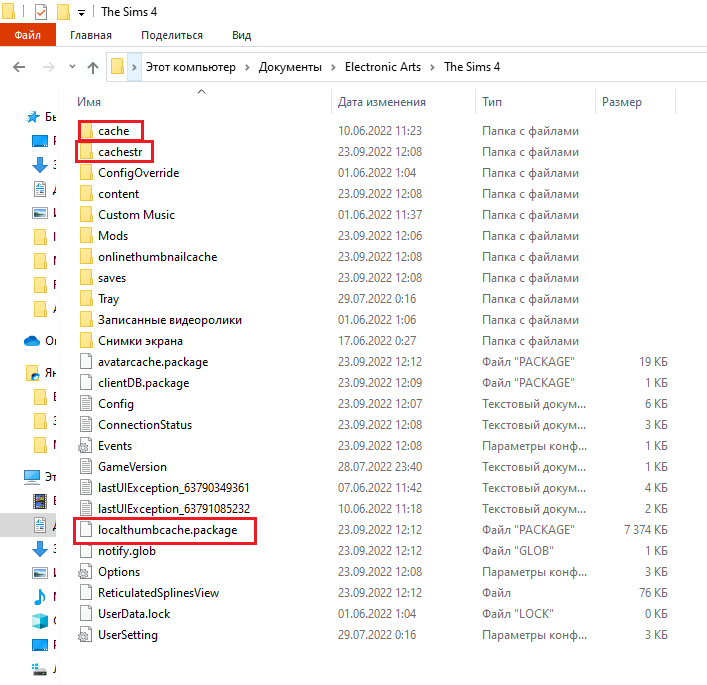This screenshot has width=707, height=685.
Task: Open the Главная ribbon tab
Action: click(x=91, y=35)
